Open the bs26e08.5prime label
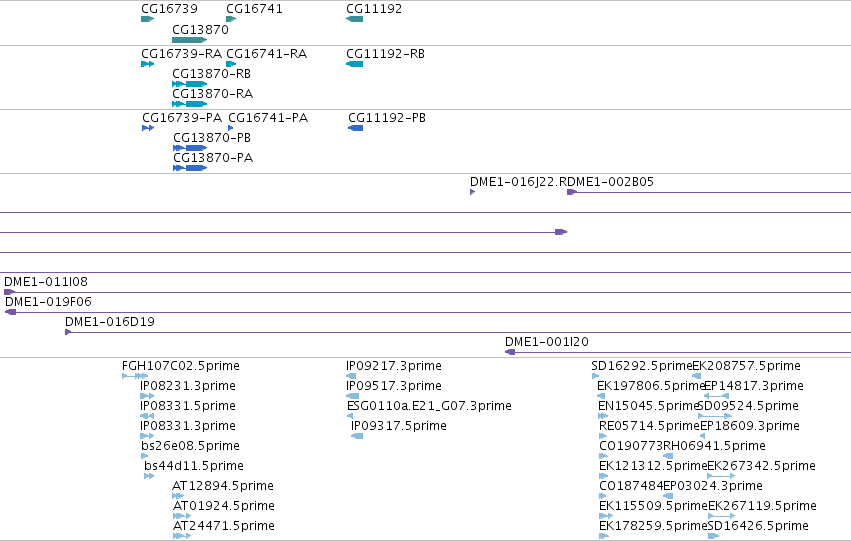The width and height of the screenshot is (851, 541). [x=190, y=446]
